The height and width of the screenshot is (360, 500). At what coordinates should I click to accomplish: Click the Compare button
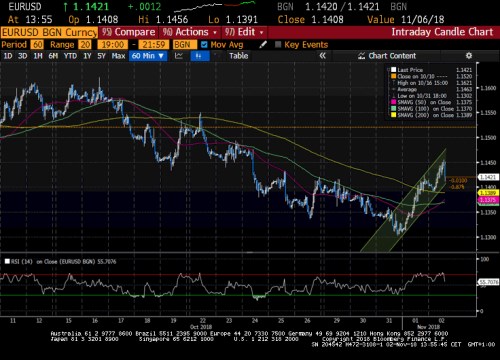pos(128,32)
